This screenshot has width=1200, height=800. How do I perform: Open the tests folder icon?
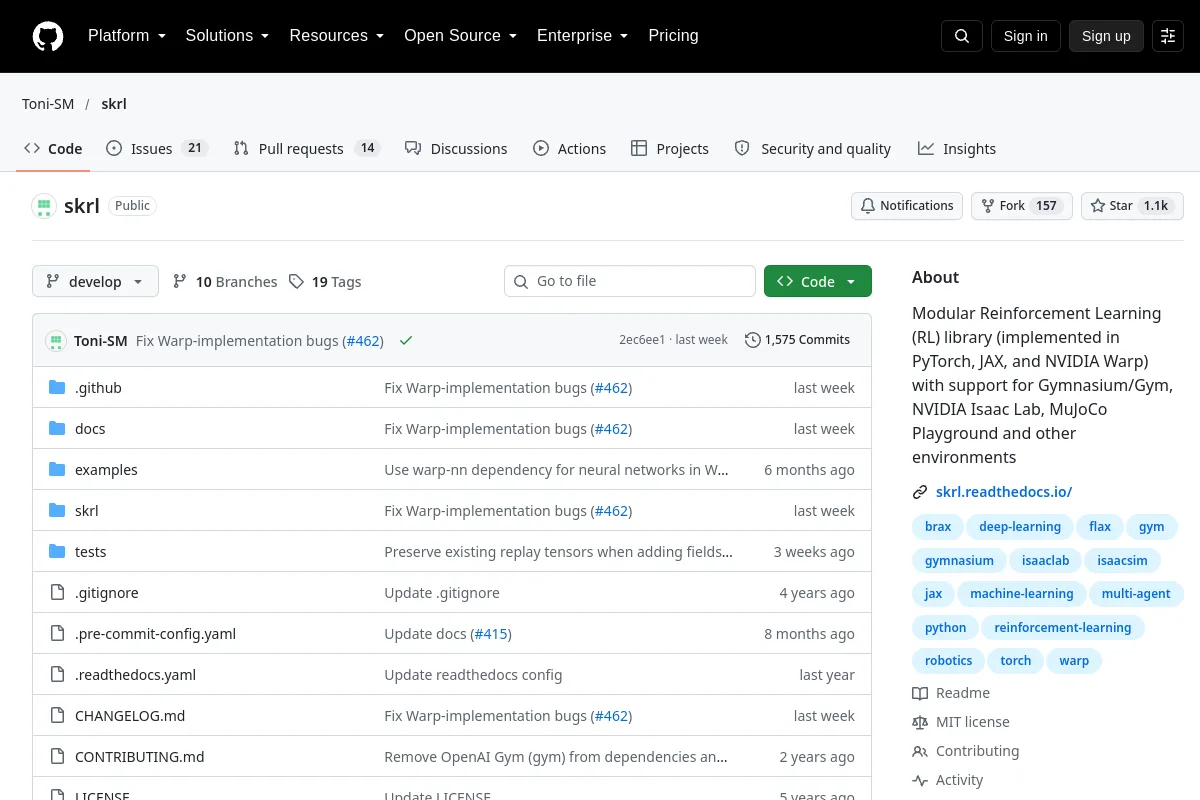57,551
